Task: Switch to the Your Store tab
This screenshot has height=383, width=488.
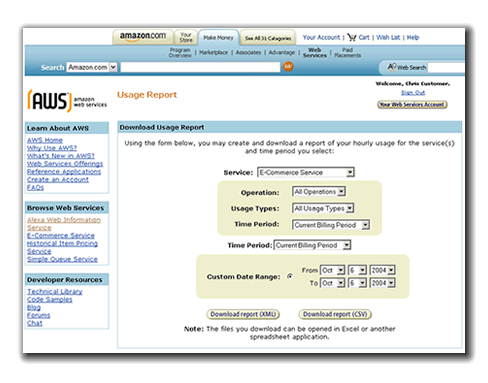Action: [x=186, y=37]
